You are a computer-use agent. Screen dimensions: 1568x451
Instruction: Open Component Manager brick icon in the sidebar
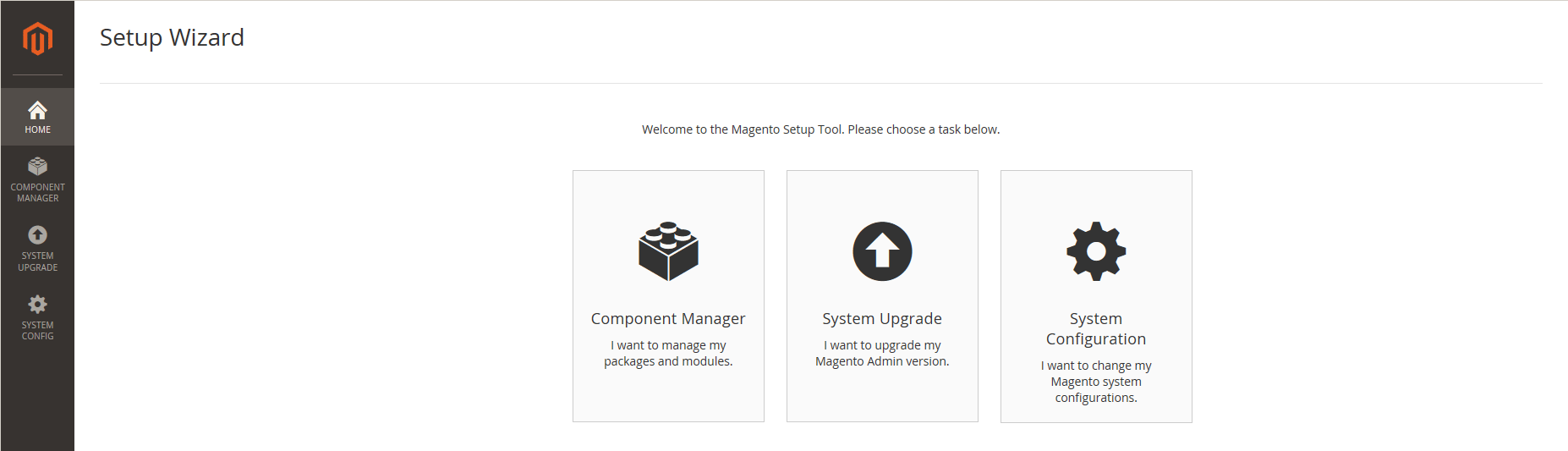pyautogui.click(x=37, y=166)
